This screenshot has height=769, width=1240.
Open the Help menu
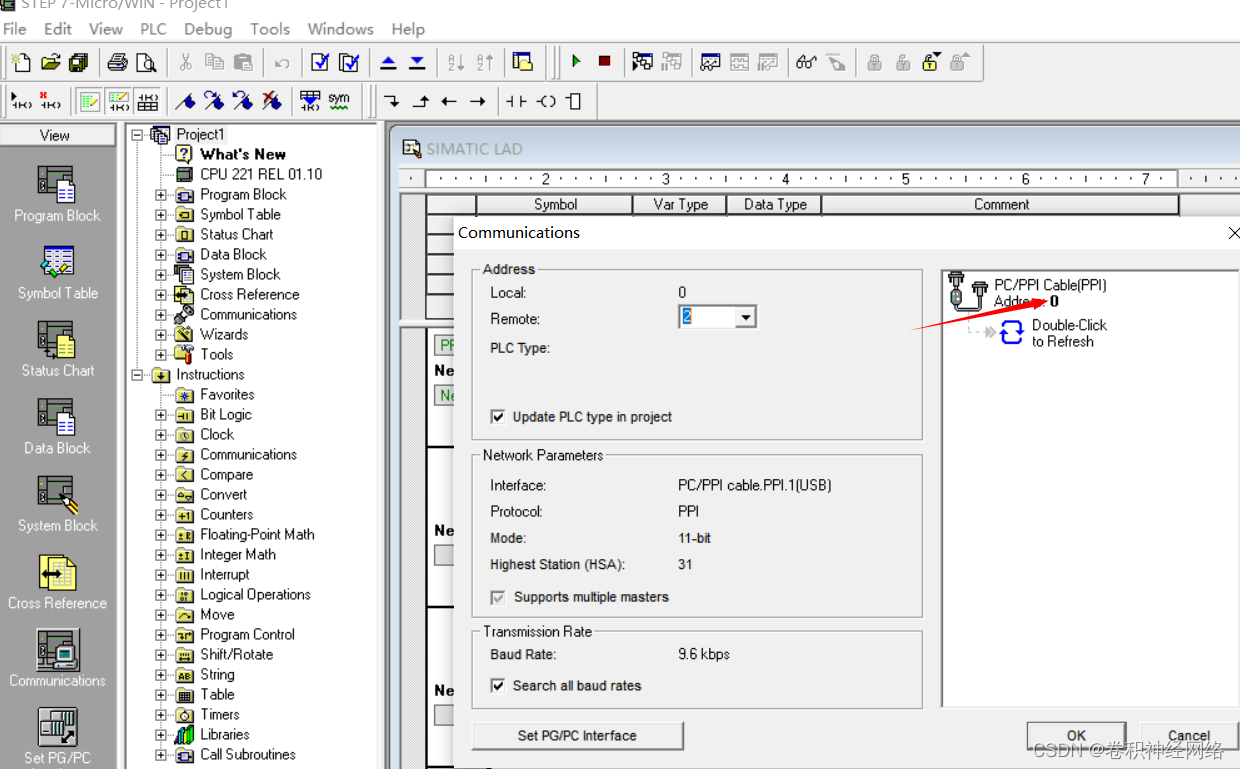408,29
